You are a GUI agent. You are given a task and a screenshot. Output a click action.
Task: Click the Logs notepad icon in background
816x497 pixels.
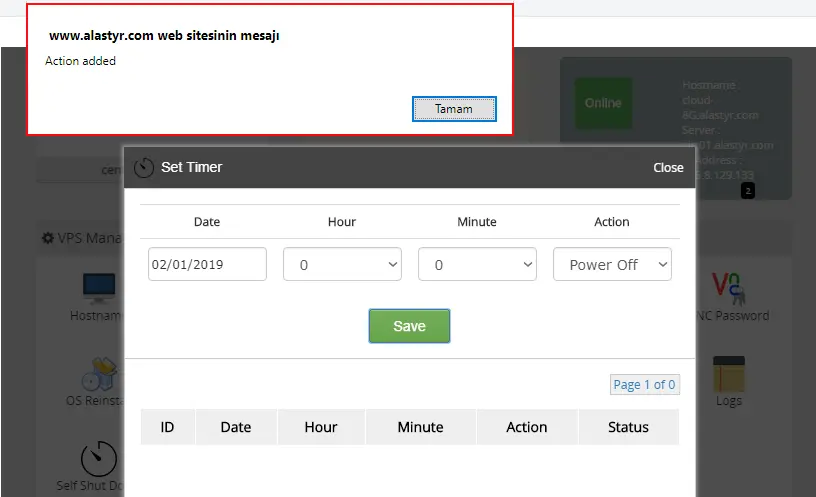pyautogui.click(x=729, y=374)
